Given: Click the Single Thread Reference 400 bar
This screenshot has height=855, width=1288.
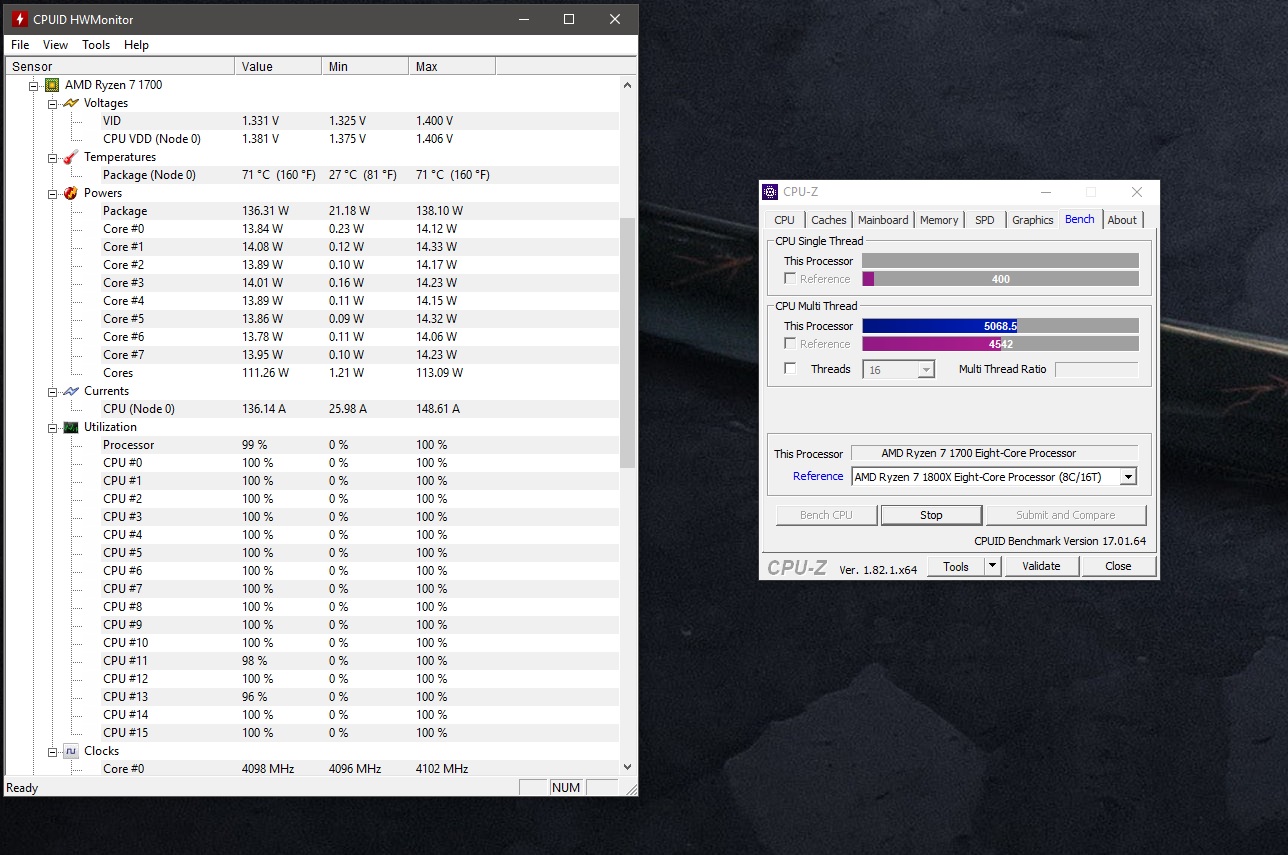Looking at the screenshot, I should point(1000,279).
